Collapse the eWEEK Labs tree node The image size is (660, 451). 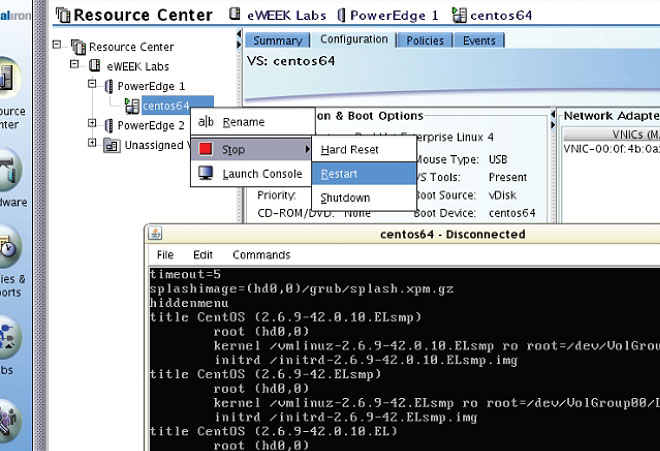coord(76,65)
